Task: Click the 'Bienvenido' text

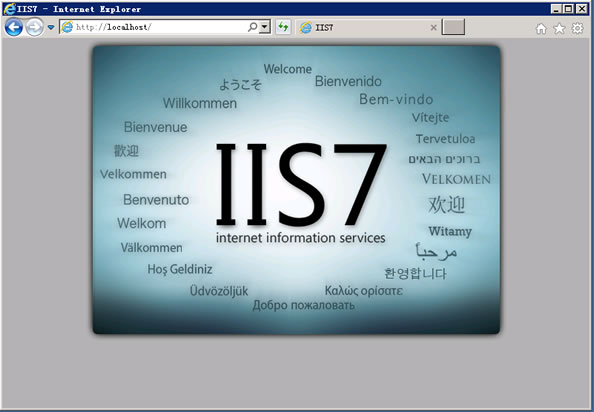Action: point(348,81)
